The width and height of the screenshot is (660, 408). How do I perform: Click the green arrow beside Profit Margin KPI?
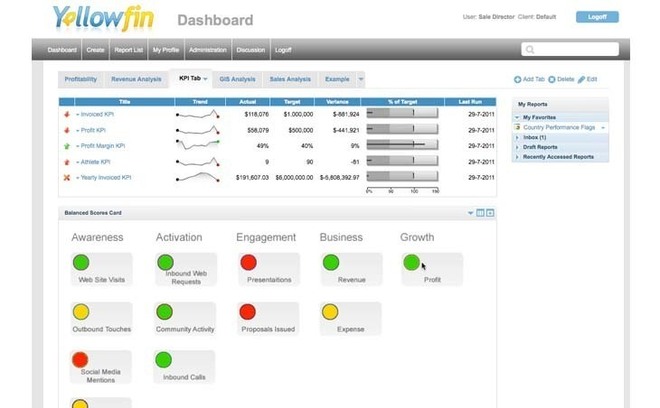click(66, 146)
